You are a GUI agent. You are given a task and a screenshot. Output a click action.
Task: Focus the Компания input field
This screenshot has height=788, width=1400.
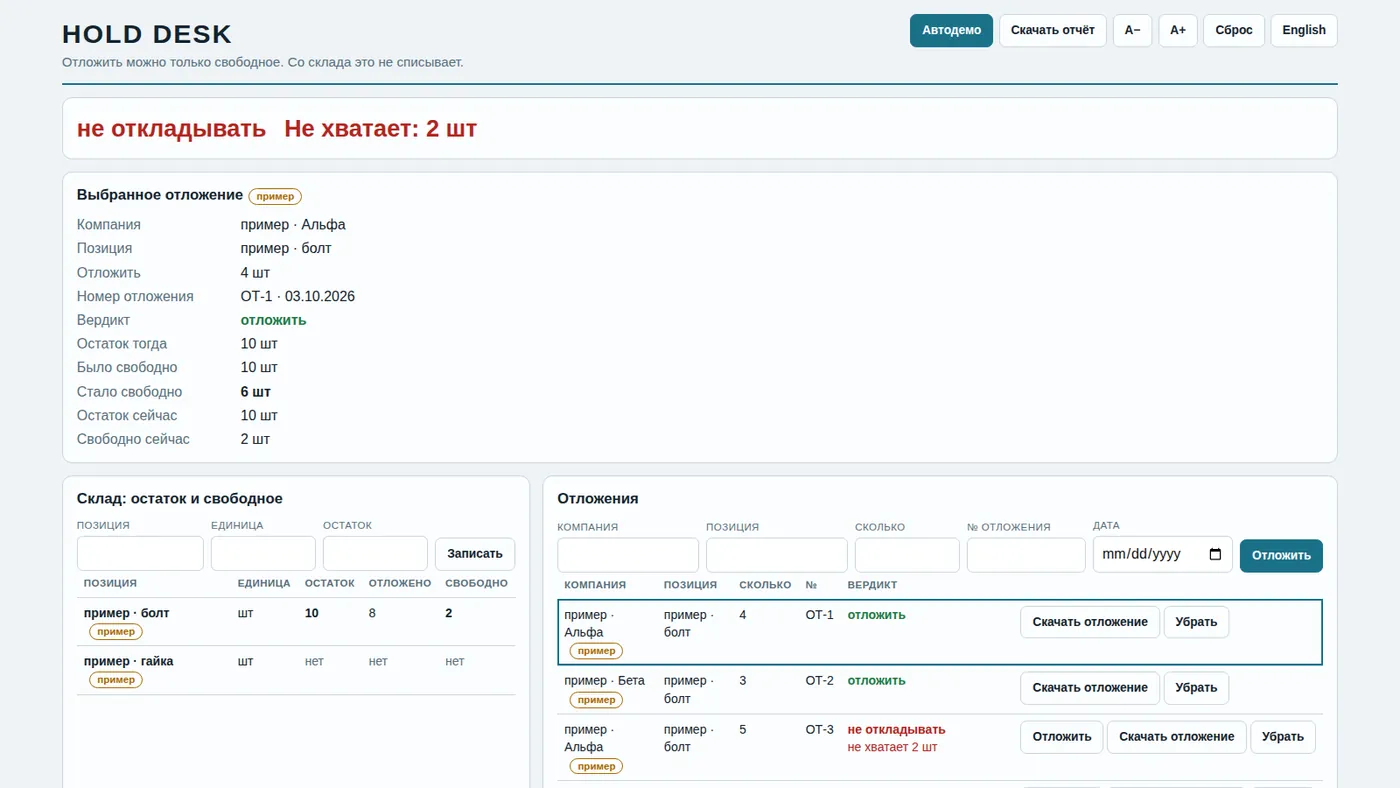pyautogui.click(x=628, y=555)
